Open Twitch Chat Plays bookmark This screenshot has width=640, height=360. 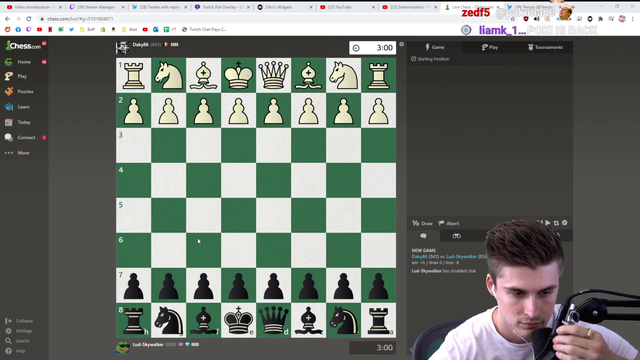(204, 29)
